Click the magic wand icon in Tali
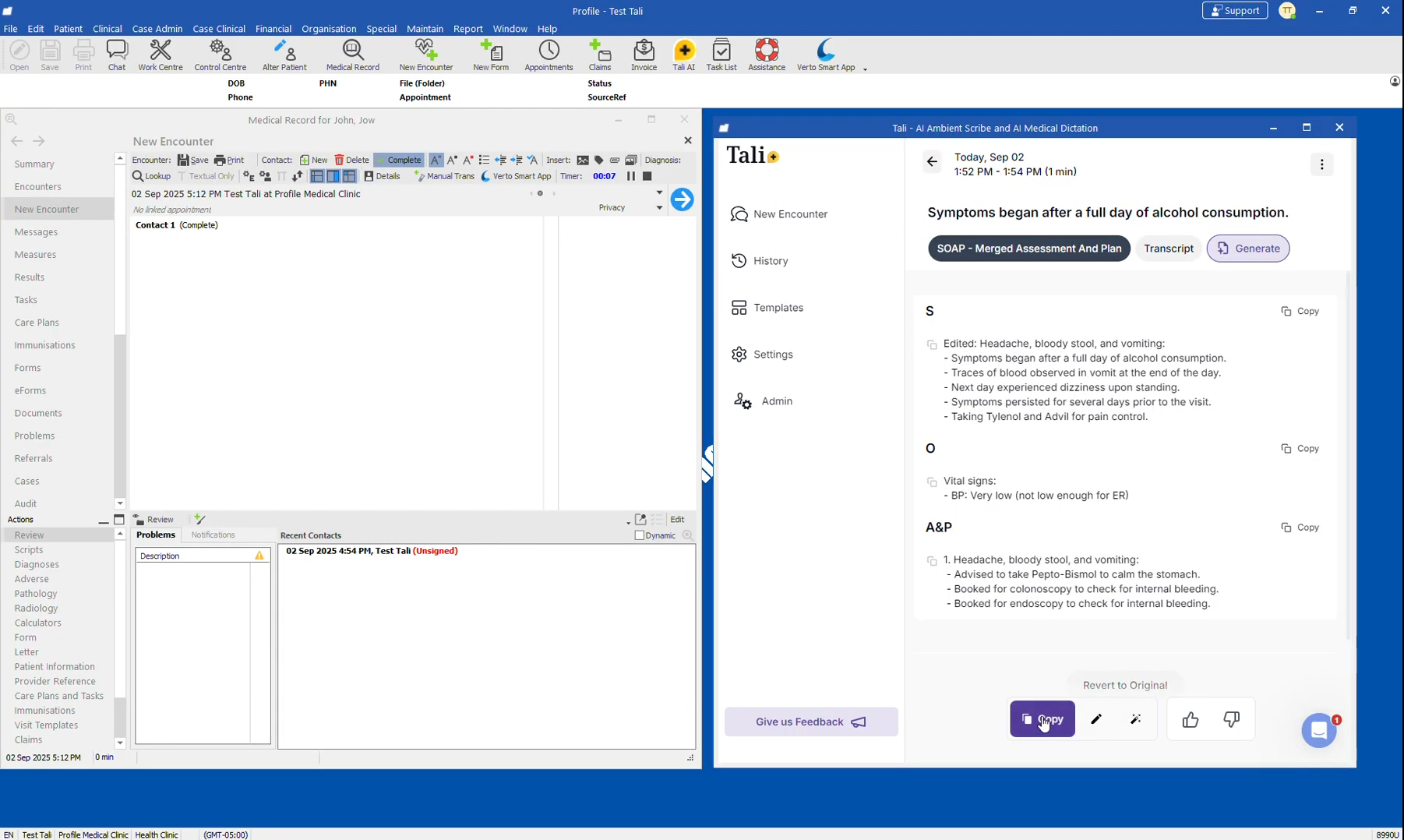 (x=1136, y=720)
